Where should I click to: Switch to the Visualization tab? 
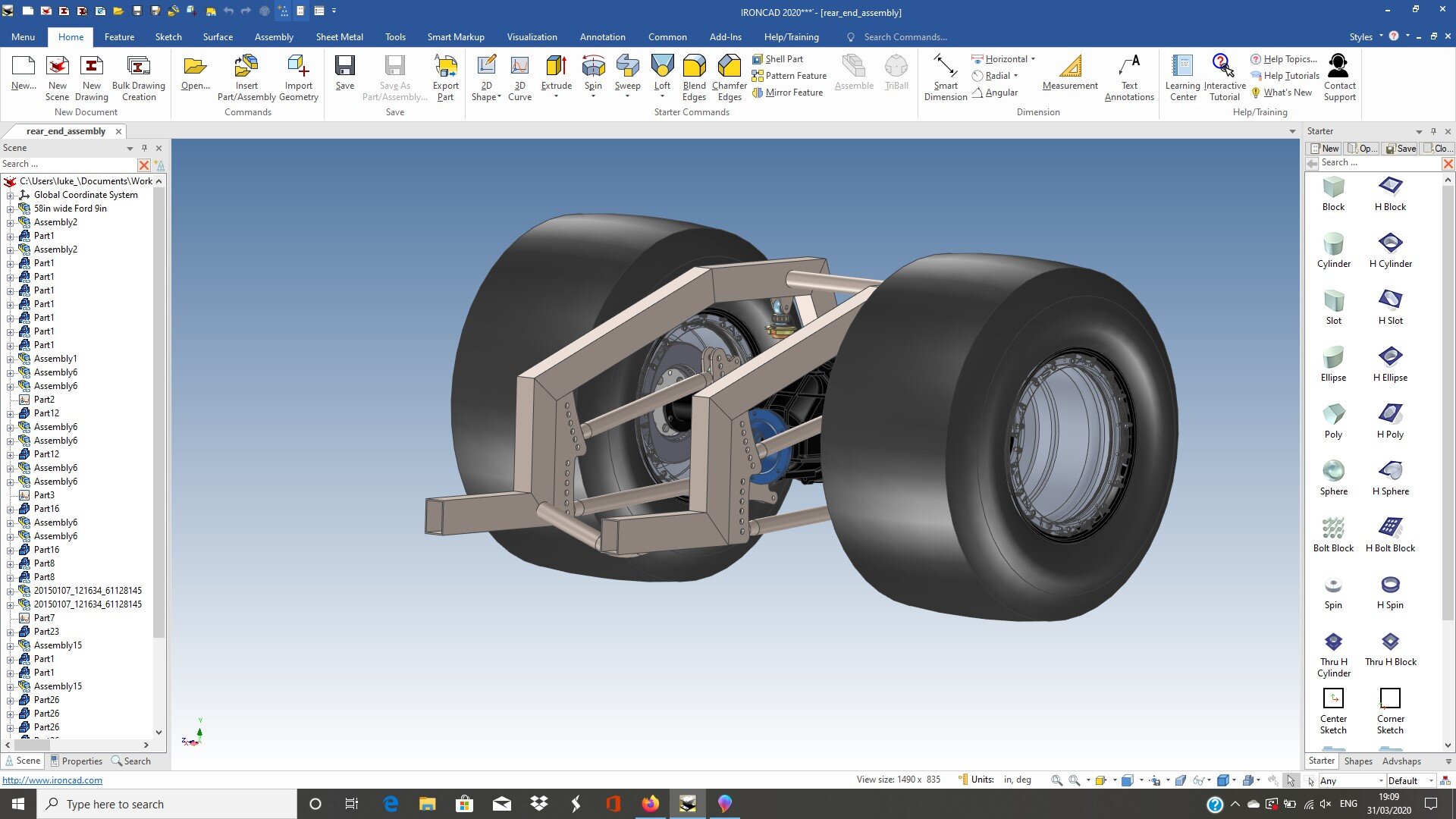tap(532, 36)
